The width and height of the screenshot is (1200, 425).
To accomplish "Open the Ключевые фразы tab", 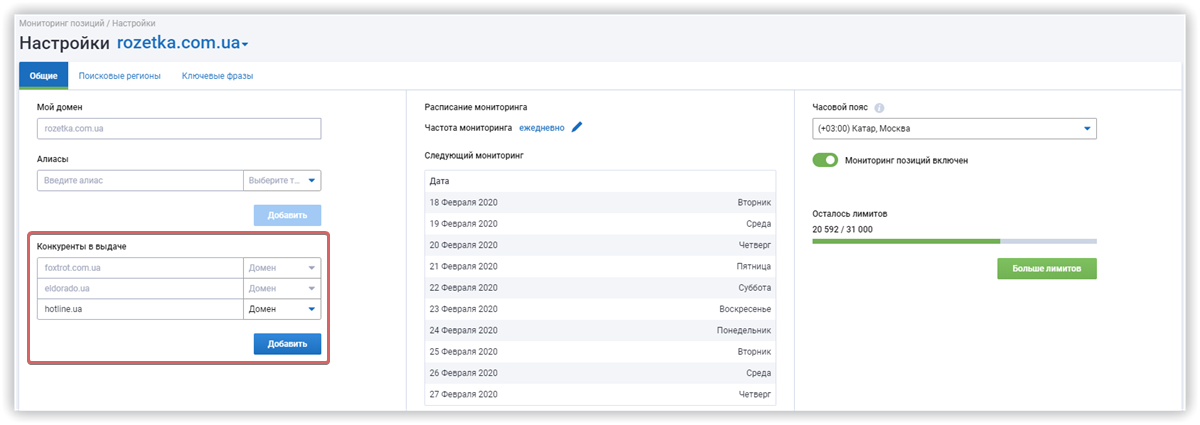I will pyautogui.click(x=217, y=76).
